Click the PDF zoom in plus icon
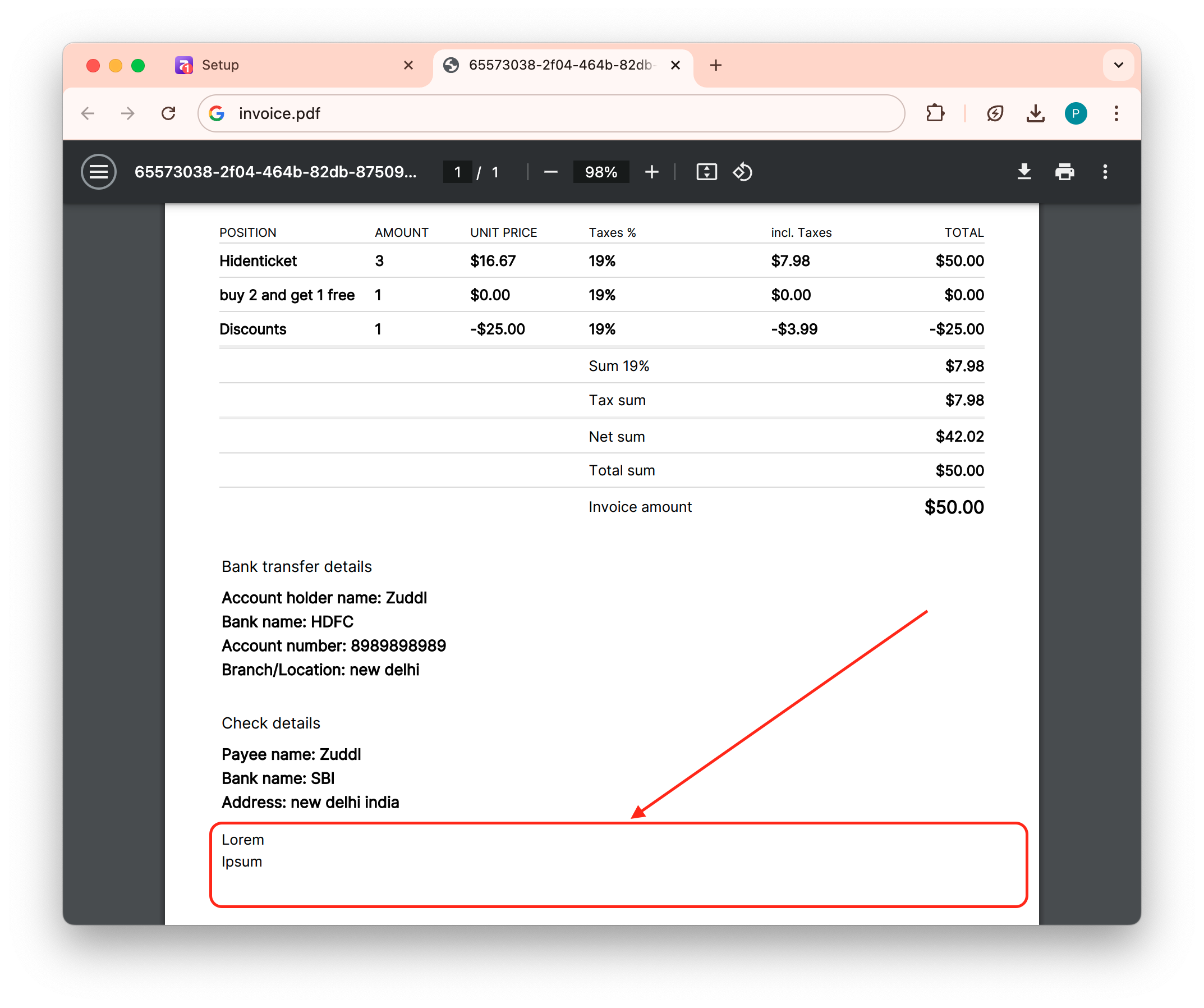Image resolution: width=1204 pixels, height=1008 pixels. (651, 172)
